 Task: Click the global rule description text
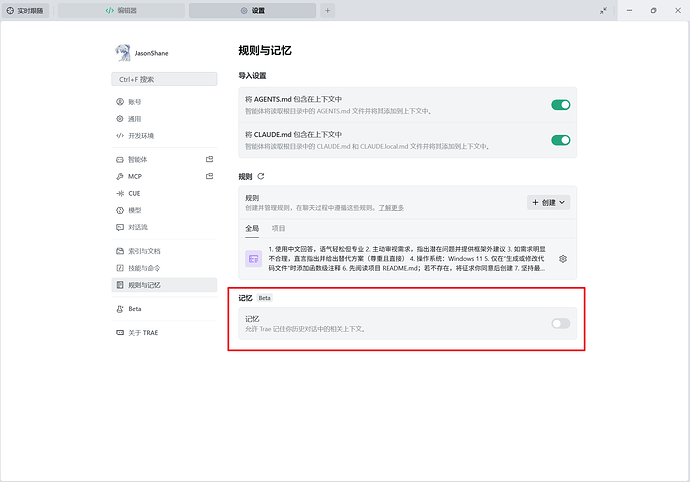pyautogui.click(x=407, y=259)
